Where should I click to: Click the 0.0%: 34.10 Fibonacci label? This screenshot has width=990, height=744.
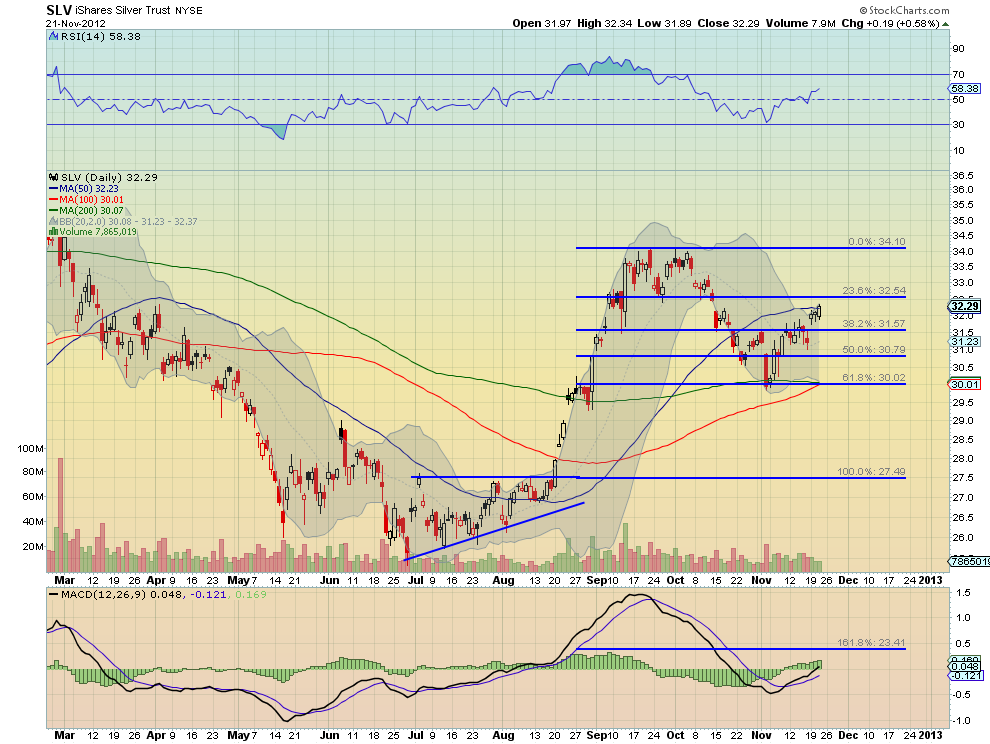(876, 242)
